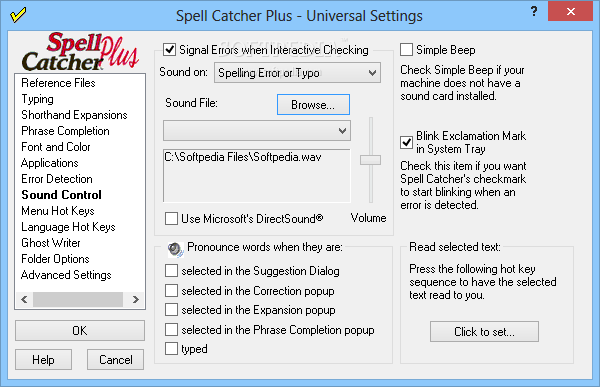Click the category list left scroll arrow
This screenshot has height=387, width=600.
[24, 299]
